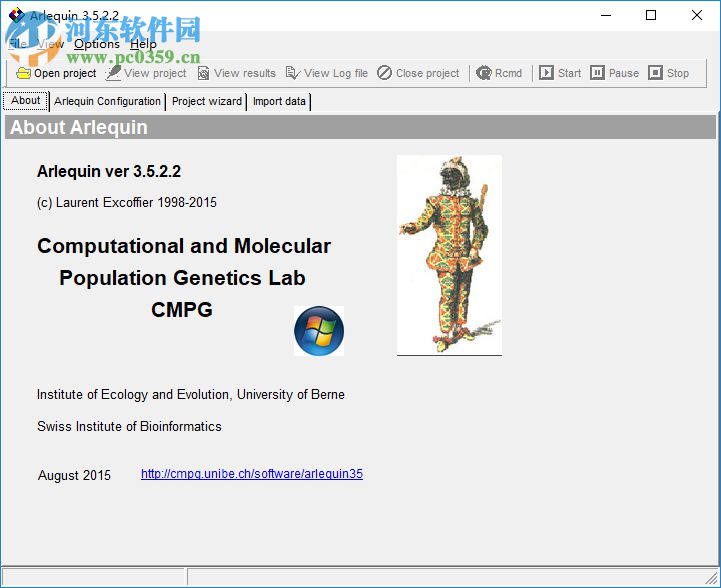Open the Help menu
The height and width of the screenshot is (588, 721).
(x=143, y=44)
